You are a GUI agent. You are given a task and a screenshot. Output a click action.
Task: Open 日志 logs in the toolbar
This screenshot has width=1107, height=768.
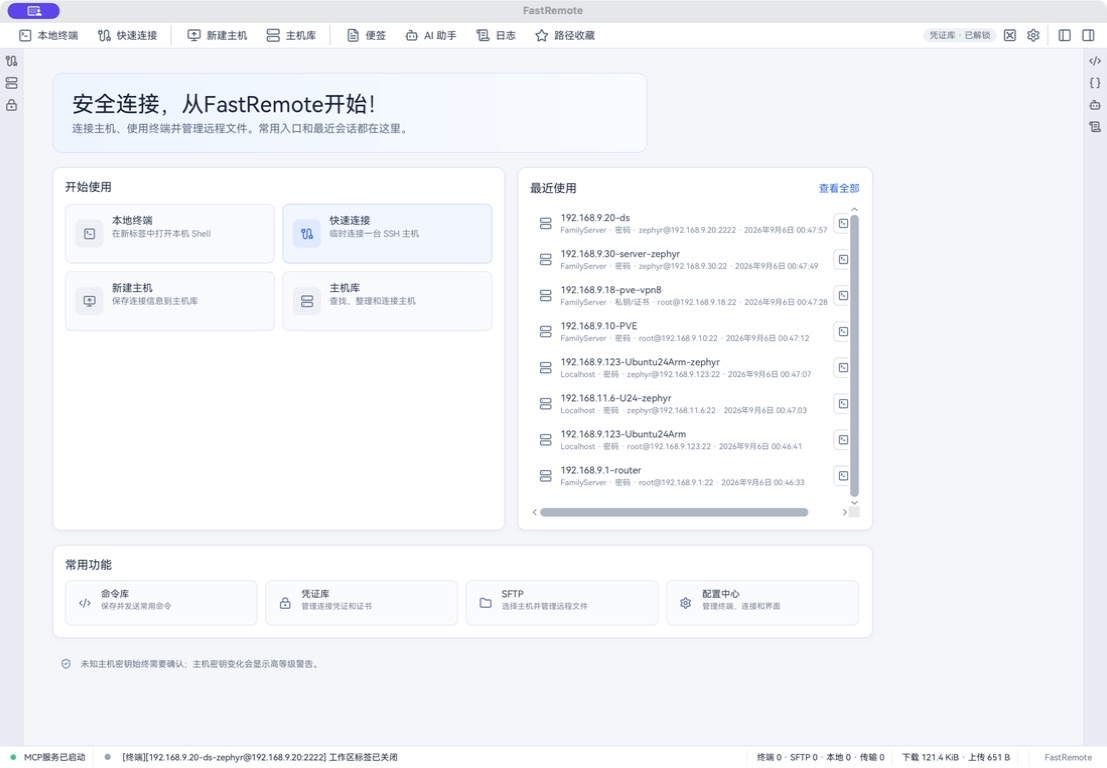click(x=496, y=35)
